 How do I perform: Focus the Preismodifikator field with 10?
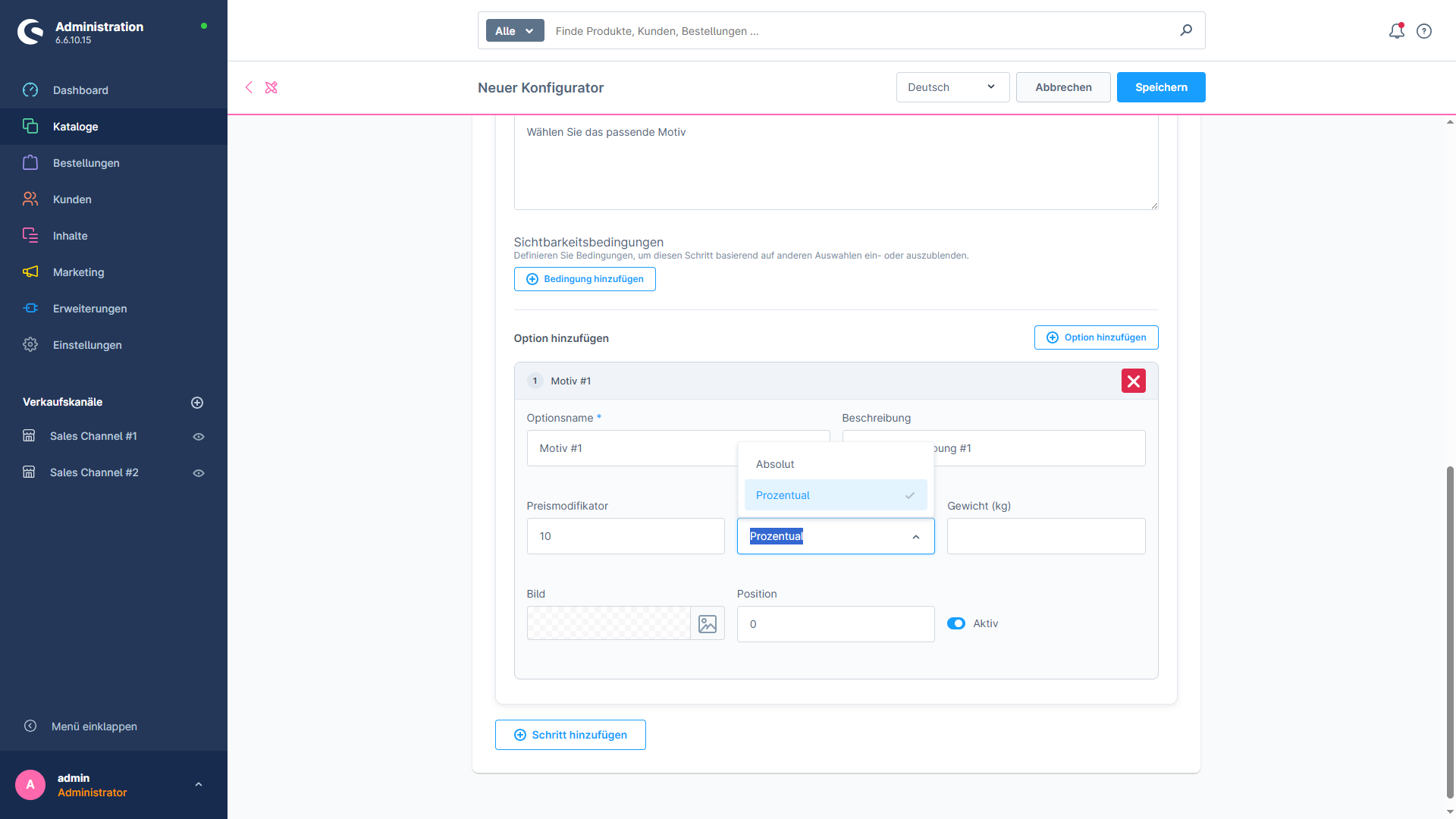point(626,536)
